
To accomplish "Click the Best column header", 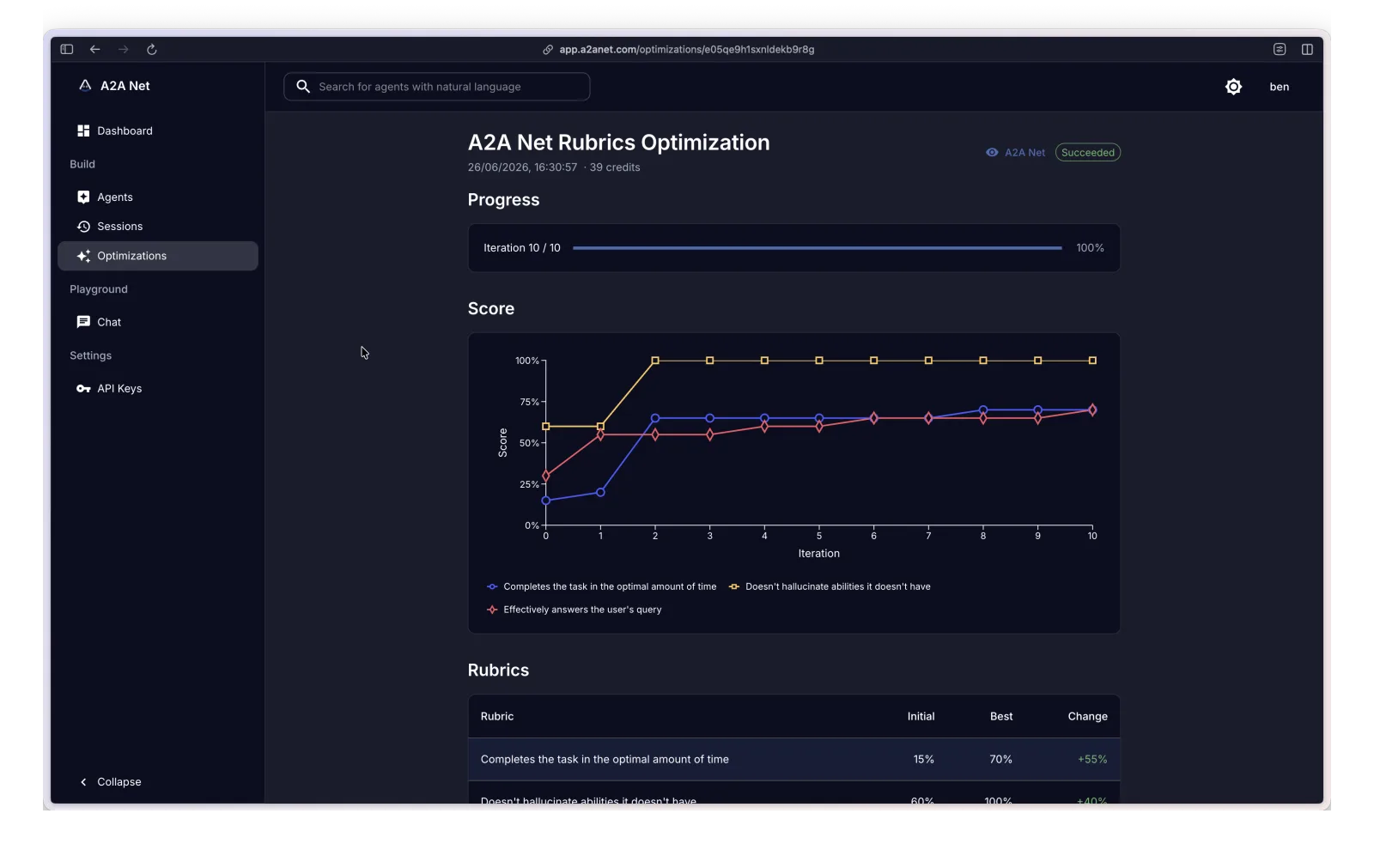I will pyautogui.click(x=1001, y=717).
